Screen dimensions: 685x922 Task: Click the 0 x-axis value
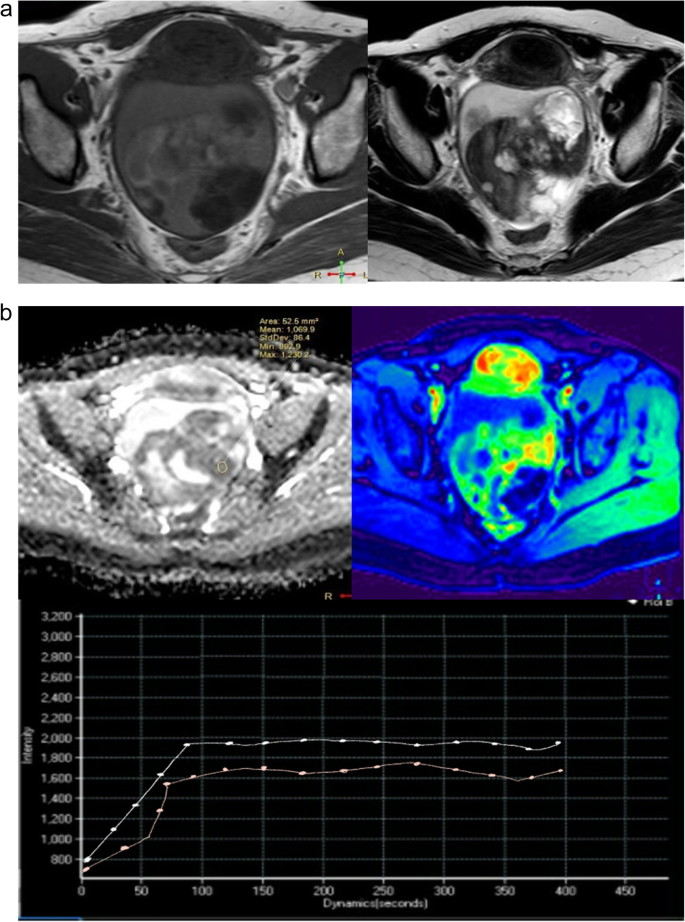82,891
